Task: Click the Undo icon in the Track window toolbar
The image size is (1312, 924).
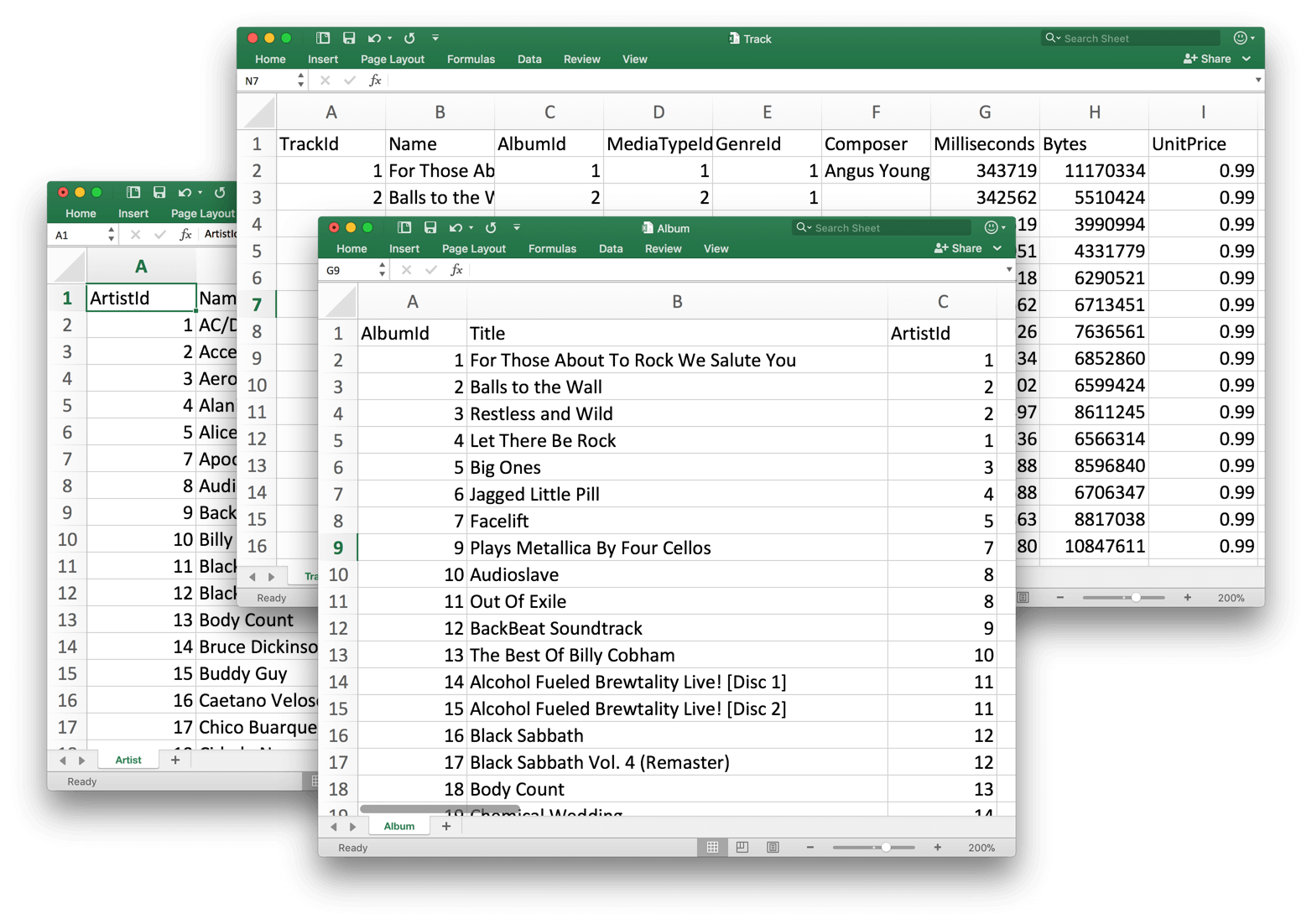Action: click(376, 38)
